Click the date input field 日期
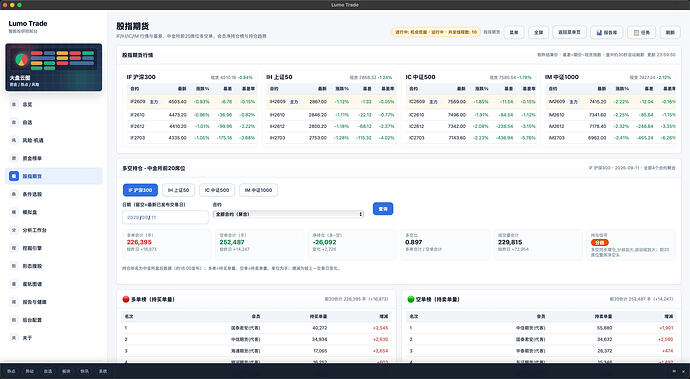This screenshot has width=690, height=379. 165,217
